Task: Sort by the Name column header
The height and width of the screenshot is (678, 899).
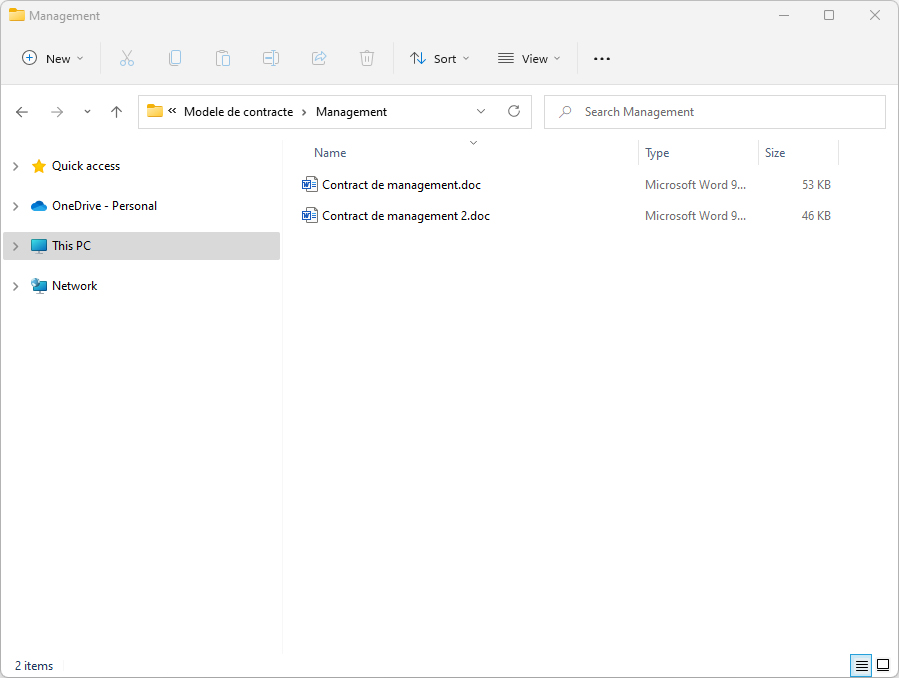Action: [x=330, y=152]
